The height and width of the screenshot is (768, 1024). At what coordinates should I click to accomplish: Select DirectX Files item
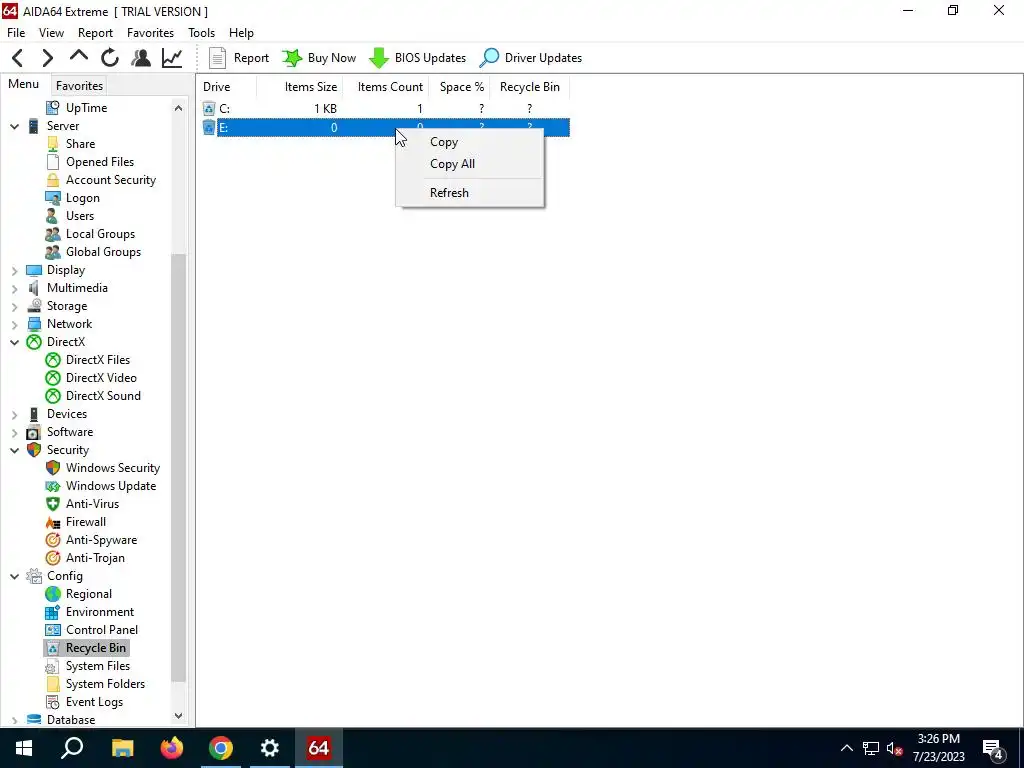coord(97,360)
